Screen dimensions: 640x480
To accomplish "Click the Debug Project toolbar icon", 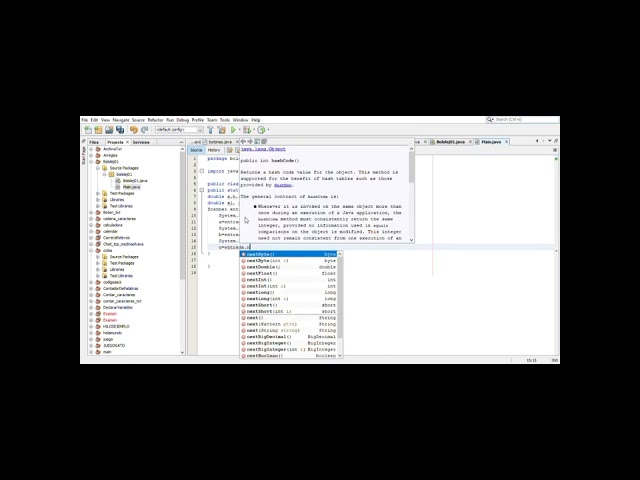I will 247,130.
